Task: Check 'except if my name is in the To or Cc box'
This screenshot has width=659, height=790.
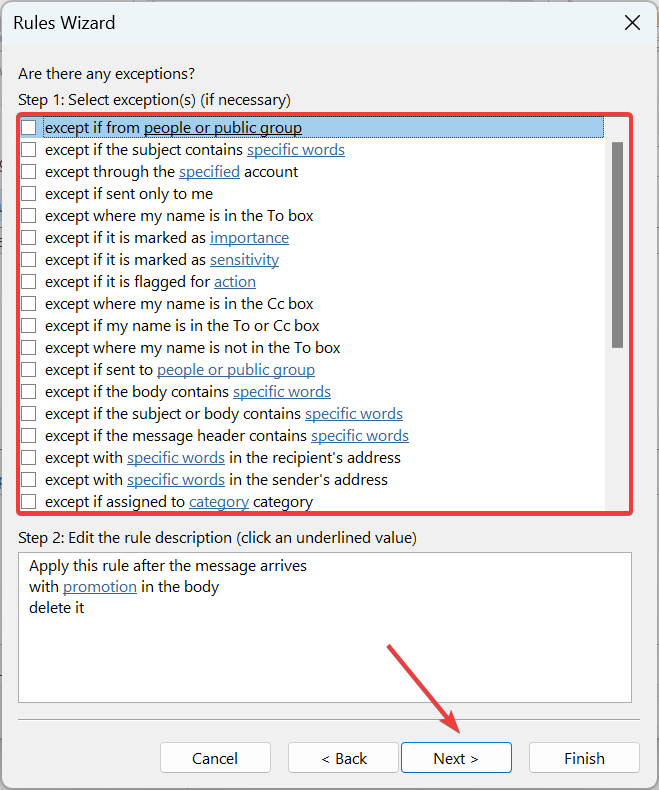Action: pos(29,325)
